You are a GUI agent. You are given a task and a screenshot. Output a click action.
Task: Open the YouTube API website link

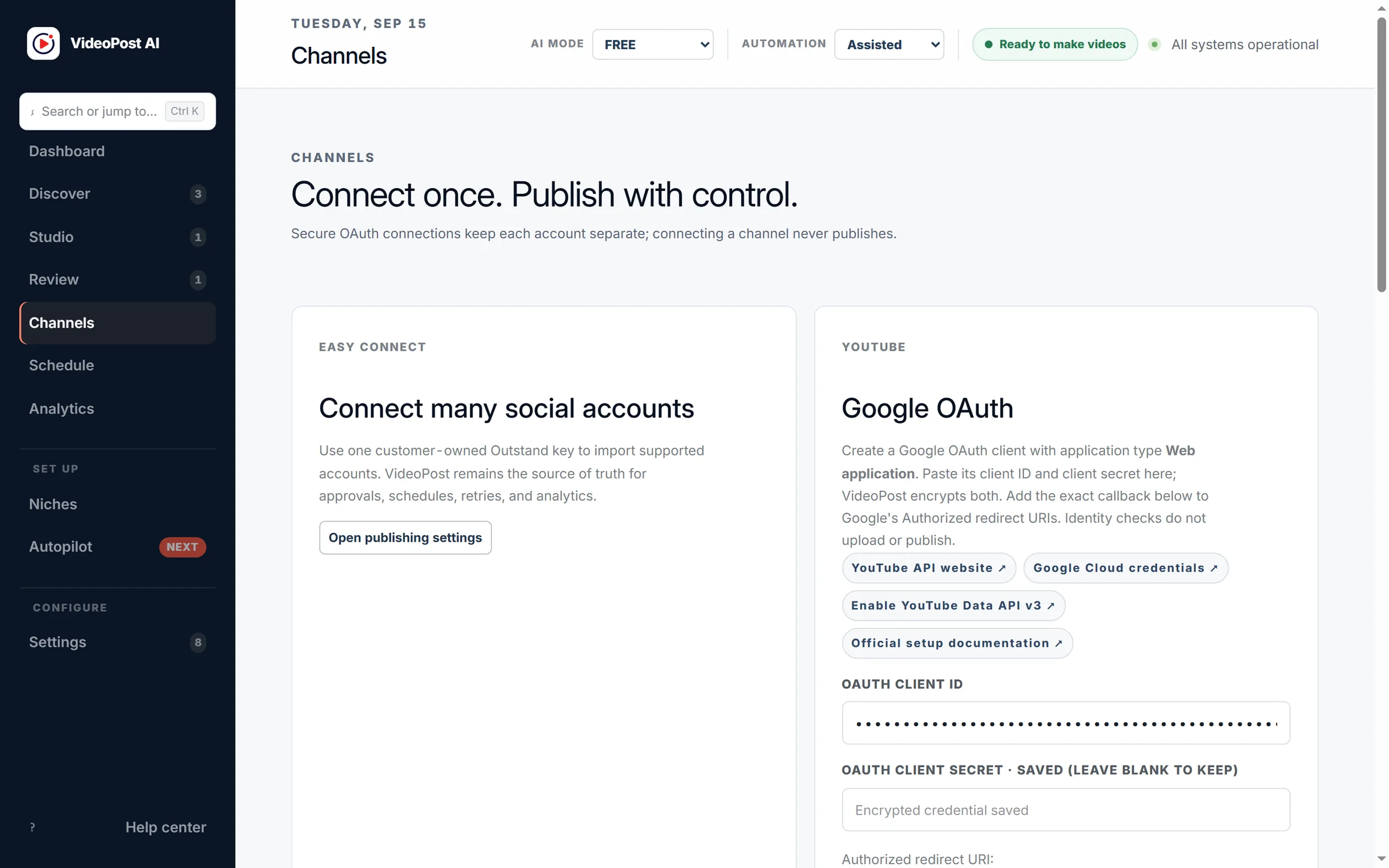[x=928, y=568]
